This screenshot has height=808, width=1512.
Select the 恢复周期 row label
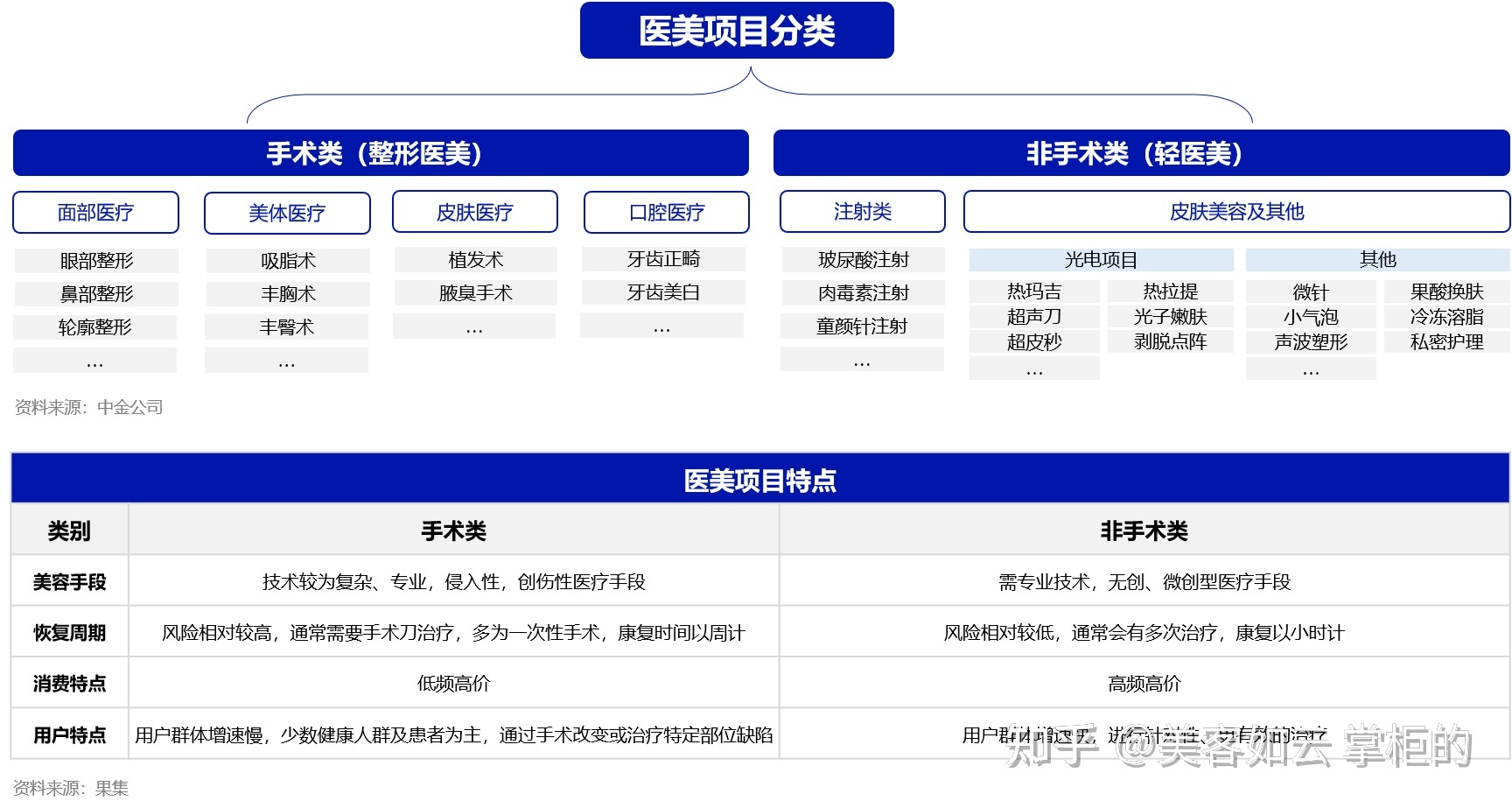pyautogui.click(x=69, y=633)
